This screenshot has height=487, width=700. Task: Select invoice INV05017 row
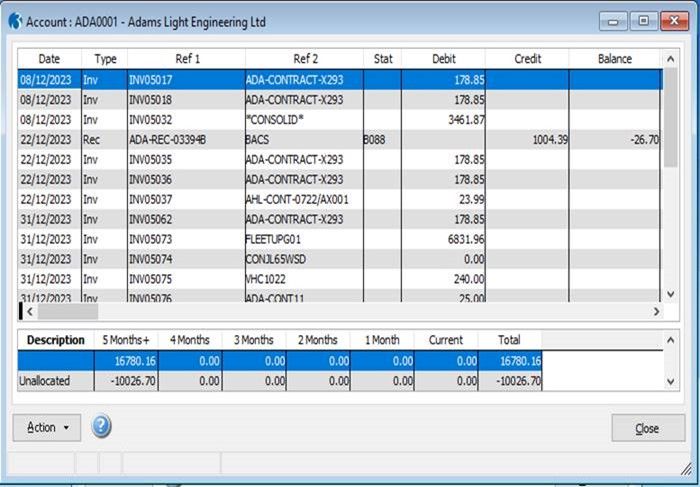340,80
